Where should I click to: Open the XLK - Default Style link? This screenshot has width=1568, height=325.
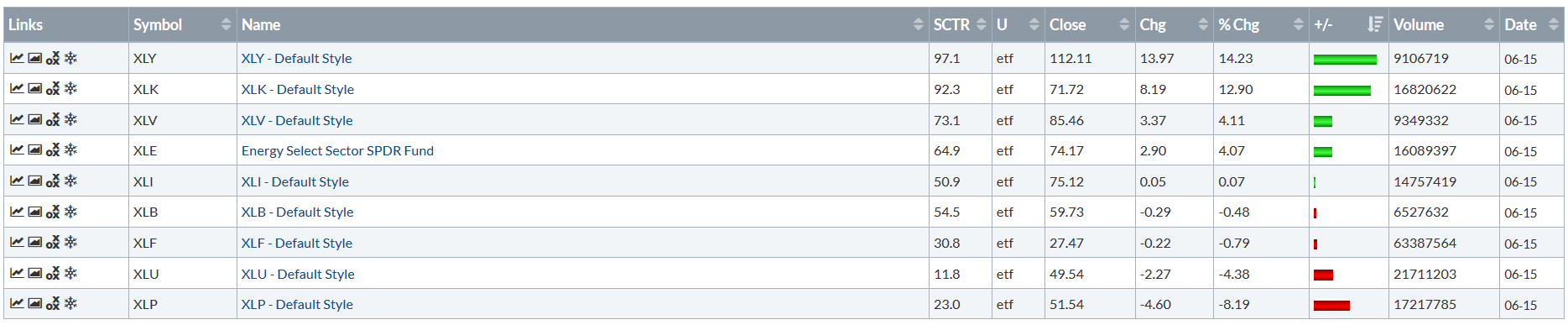click(x=298, y=89)
